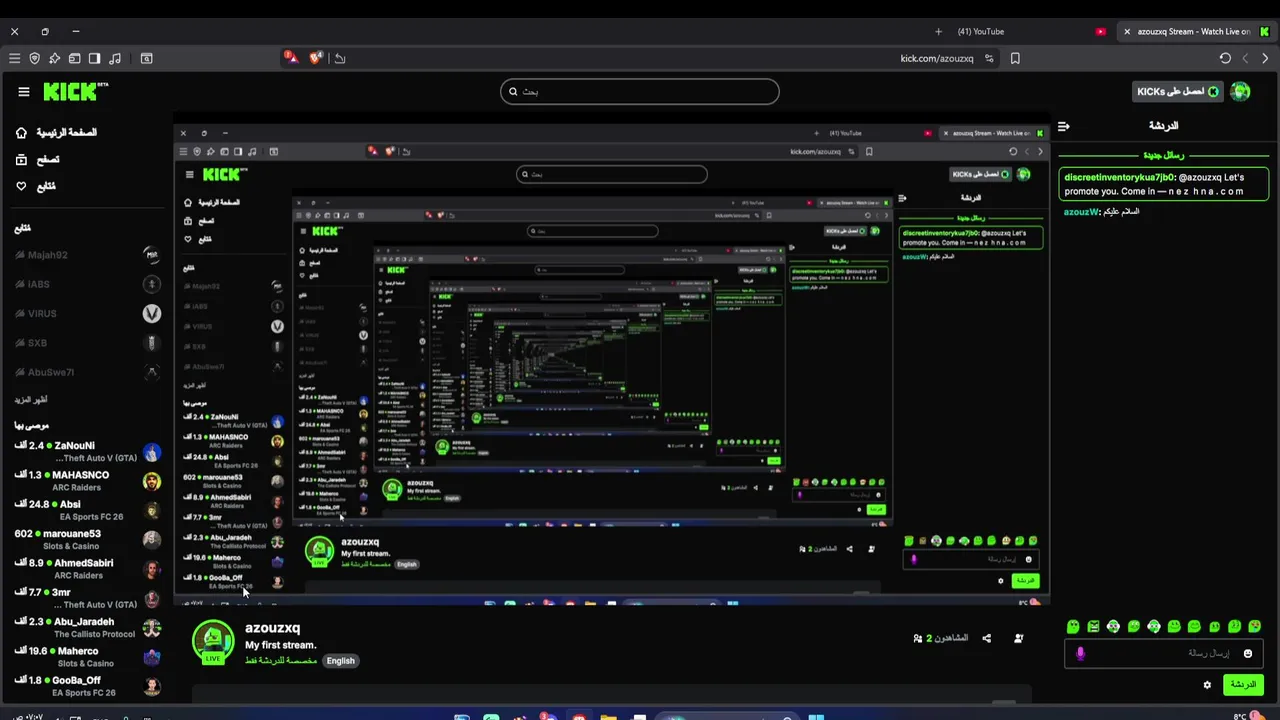The image size is (1280, 720).
Task: Open site settings icon in address bar
Action: 989,59
